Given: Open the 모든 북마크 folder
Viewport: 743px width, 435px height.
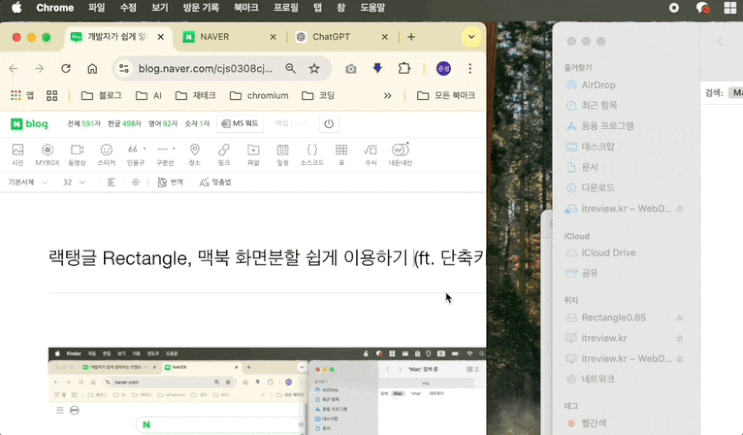Looking at the screenshot, I should pos(446,96).
